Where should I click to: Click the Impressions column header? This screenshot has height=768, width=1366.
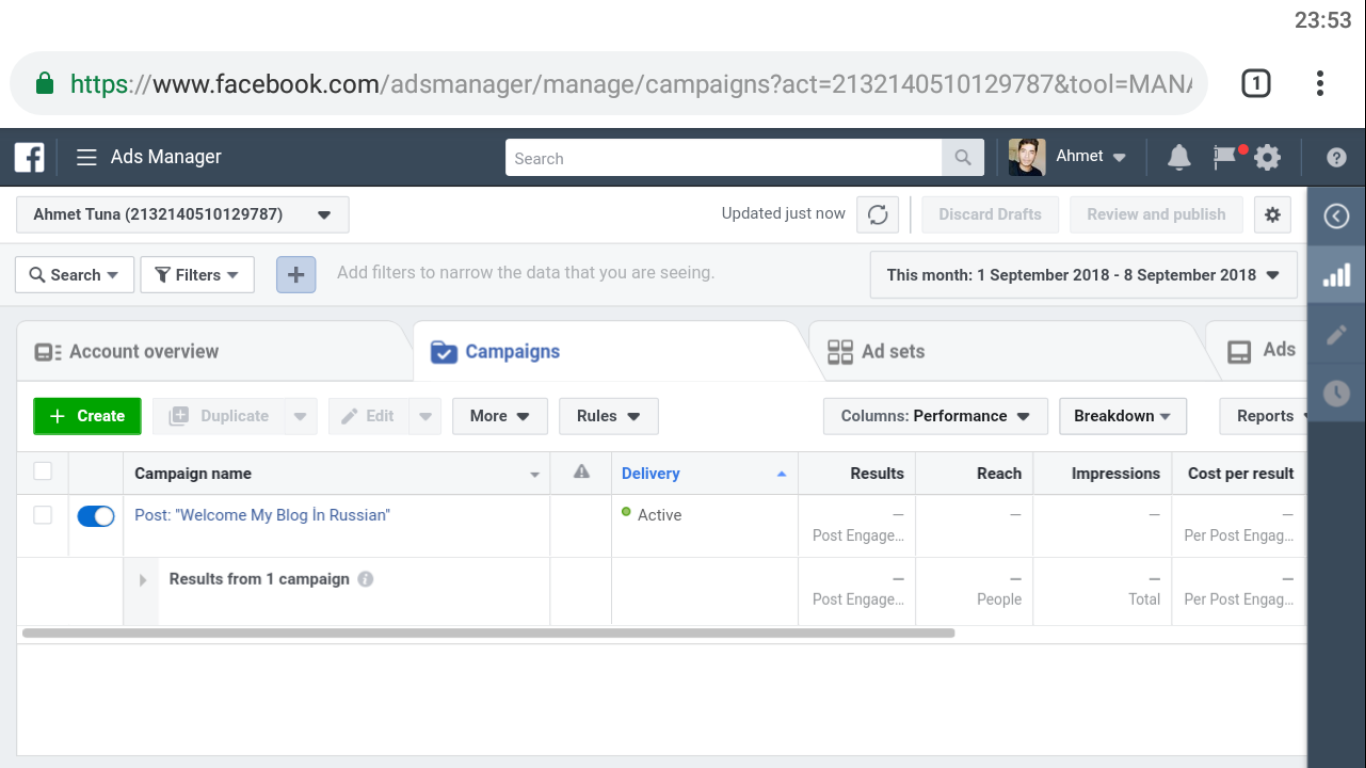click(1103, 473)
